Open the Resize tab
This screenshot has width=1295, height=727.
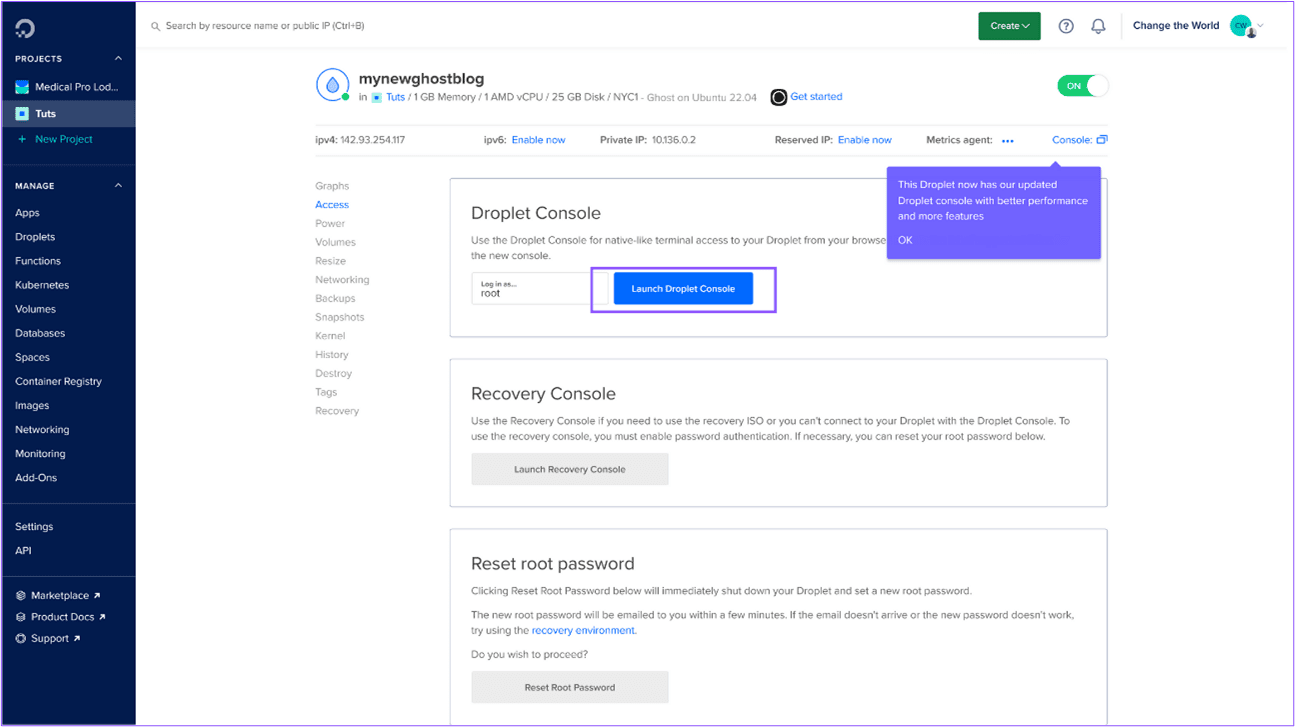330,261
